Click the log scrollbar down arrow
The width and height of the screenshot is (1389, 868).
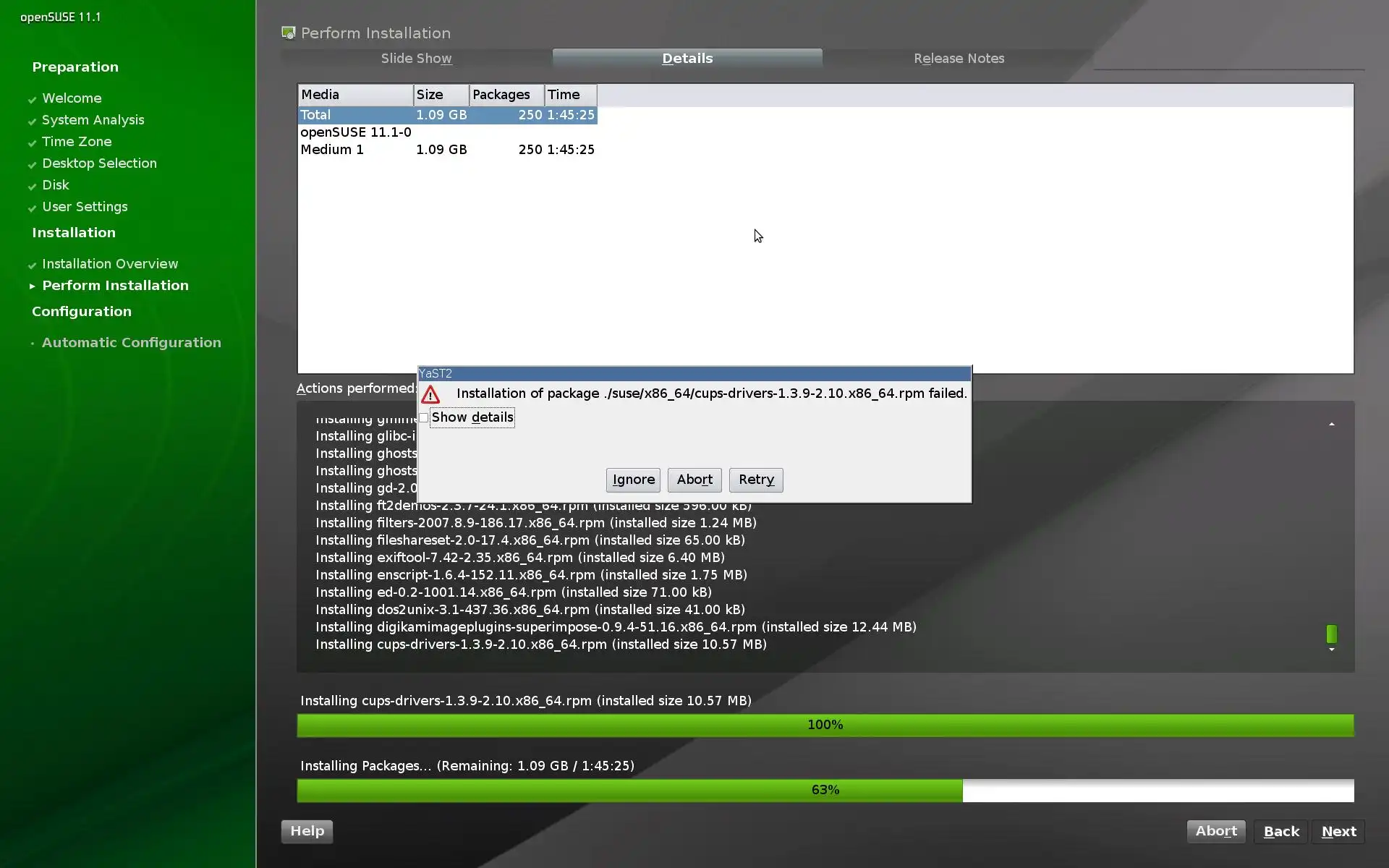point(1331,650)
